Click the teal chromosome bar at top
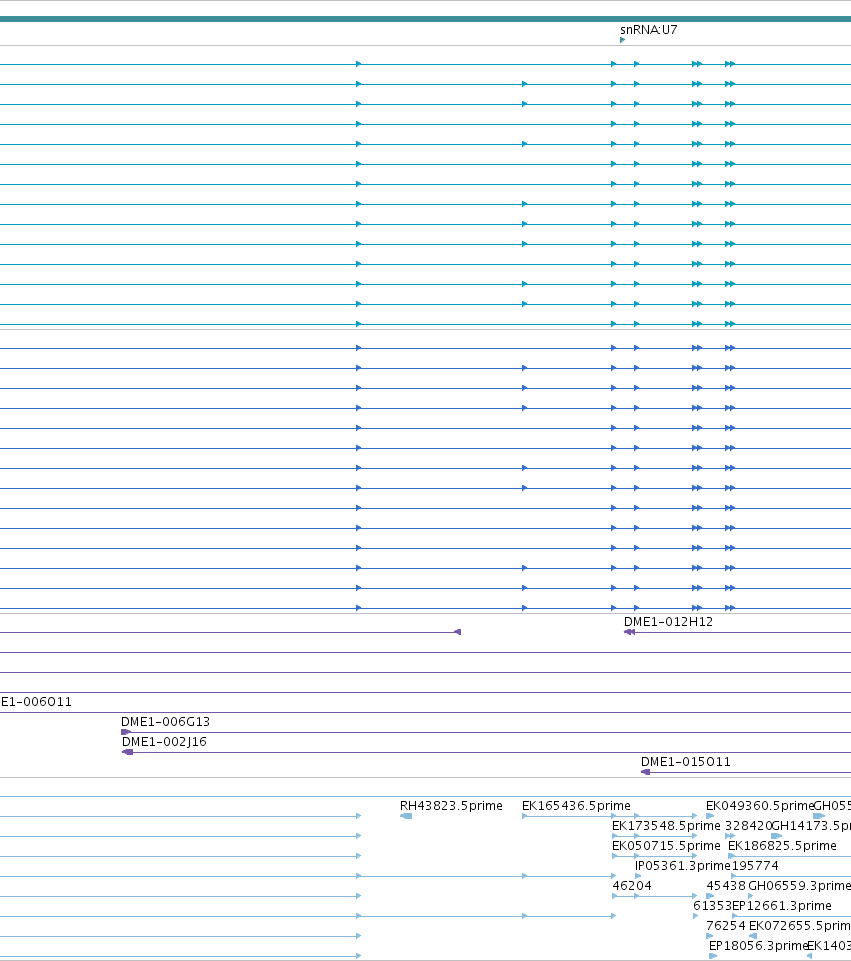Screen dimensions: 851x961 [425, 19]
